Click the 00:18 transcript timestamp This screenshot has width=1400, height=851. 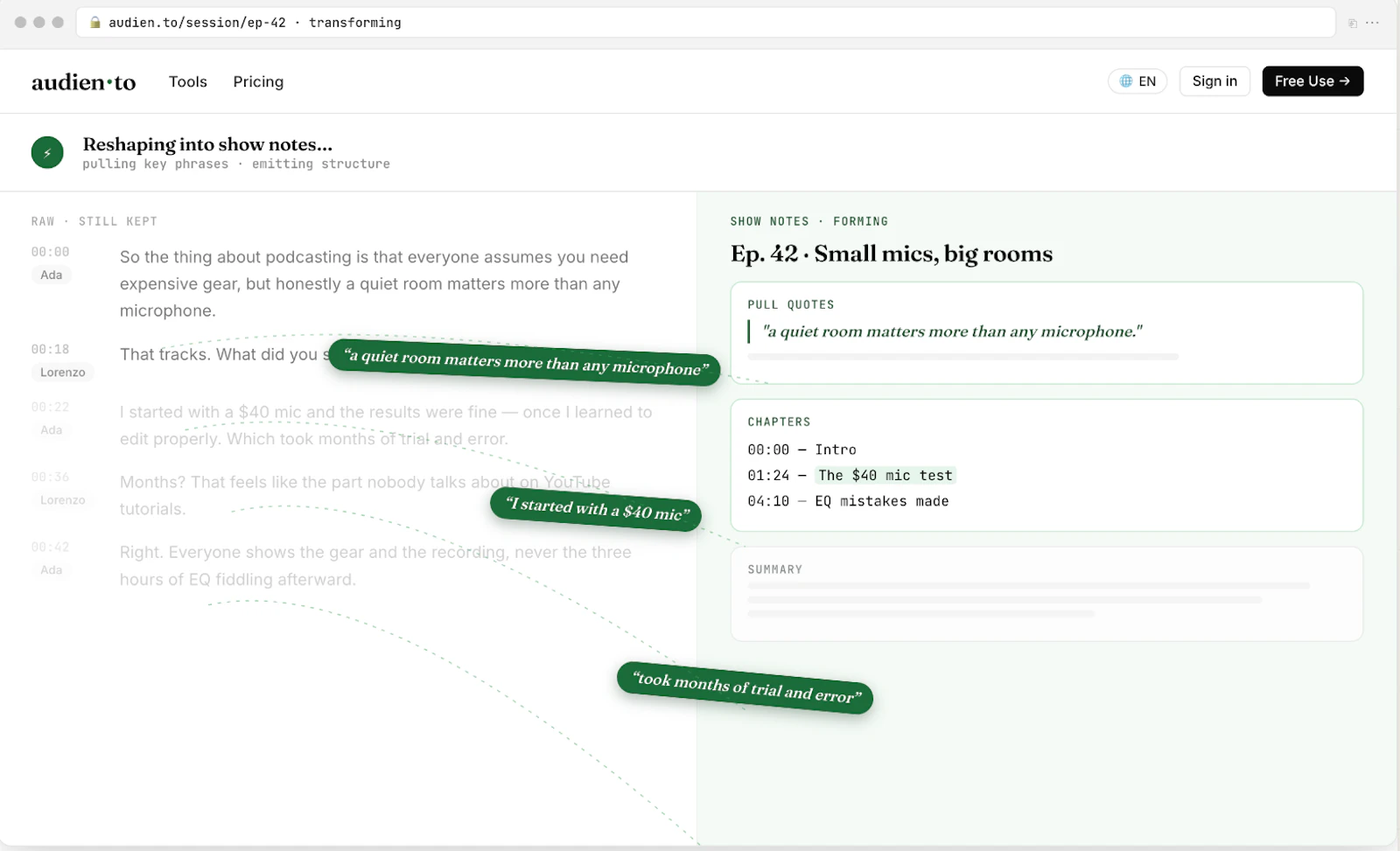51,349
